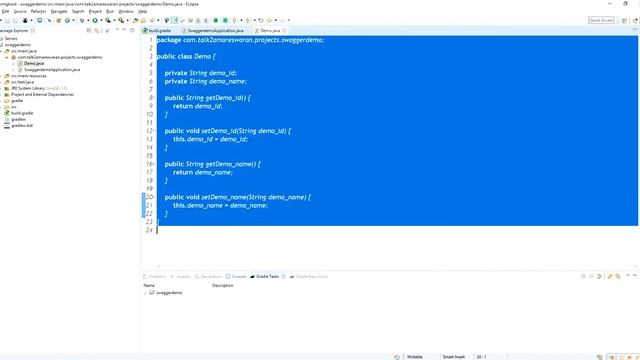Viewport: 640px width, 360px height.
Task: Click the Description column header
Action: [222, 285]
